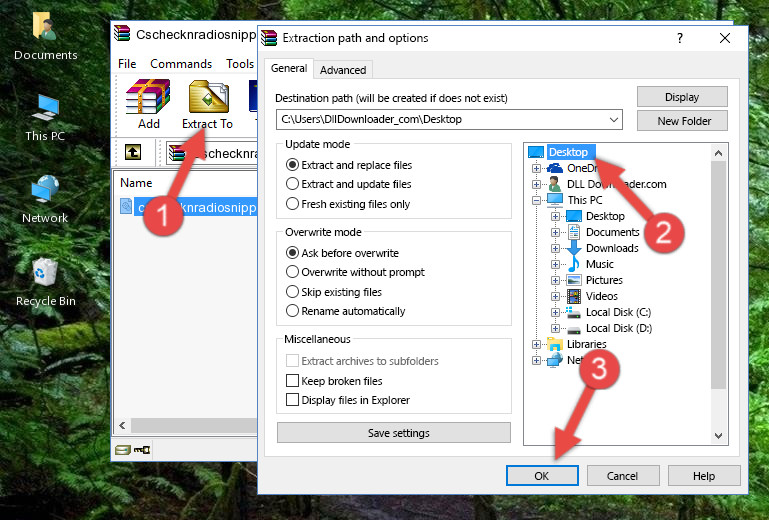Select the This PC monitor icon in tree

click(x=555, y=200)
